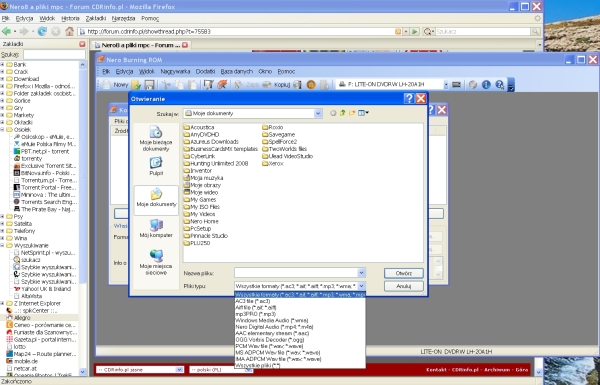Click the help question mark icon in Nero toolbar
This screenshot has height=385, width=600.
(x=499, y=85)
